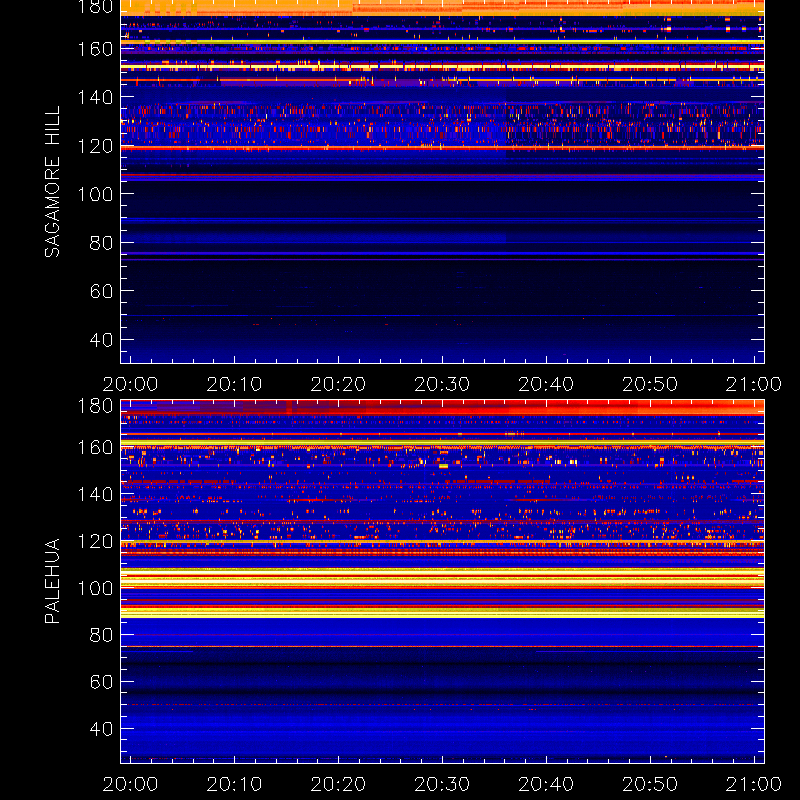Select the 40 label on Sagamore Hill axis
Image resolution: width=800 pixels, height=800 pixels.
[101, 339]
